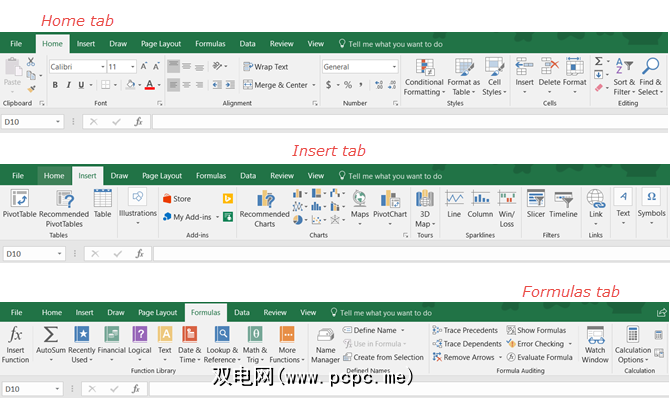Viewport: 670px width, 400px height.
Task: Click the red Font Color A button
Action: click(150, 85)
